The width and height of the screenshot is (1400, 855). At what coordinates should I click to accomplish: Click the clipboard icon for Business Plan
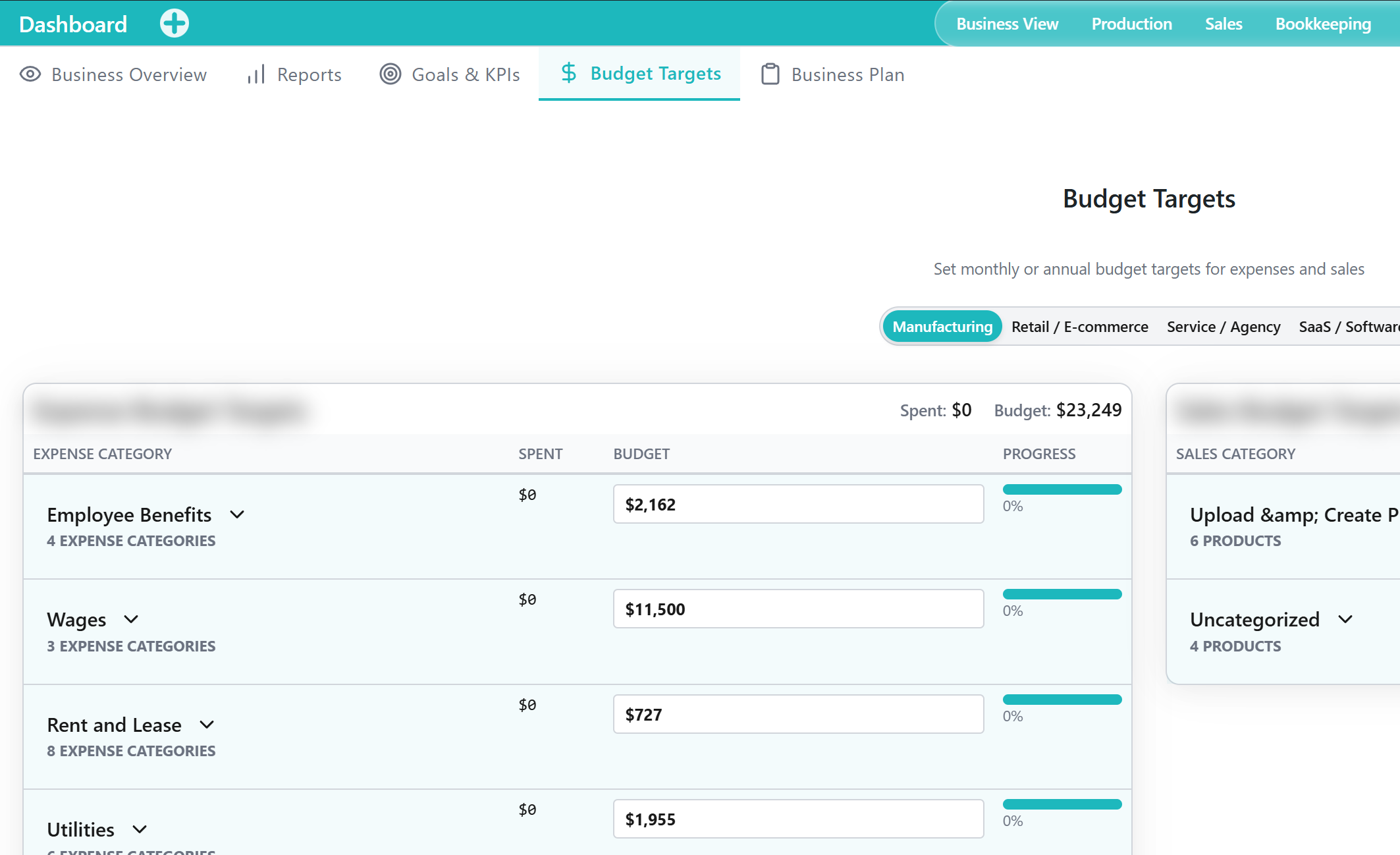770,74
